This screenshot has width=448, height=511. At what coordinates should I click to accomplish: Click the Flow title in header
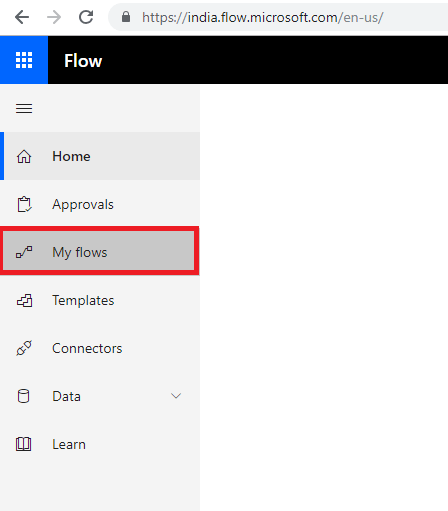pyautogui.click(x=83, y=61)
